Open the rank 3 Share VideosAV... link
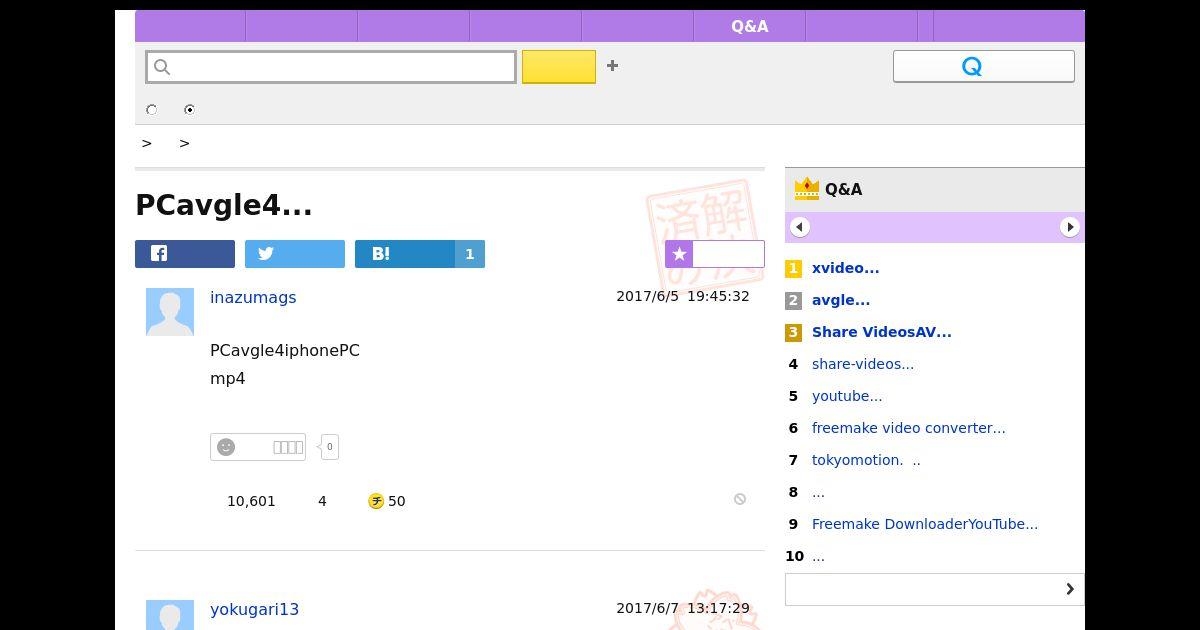Viewport: 1200px width, 630px height. 882,332
